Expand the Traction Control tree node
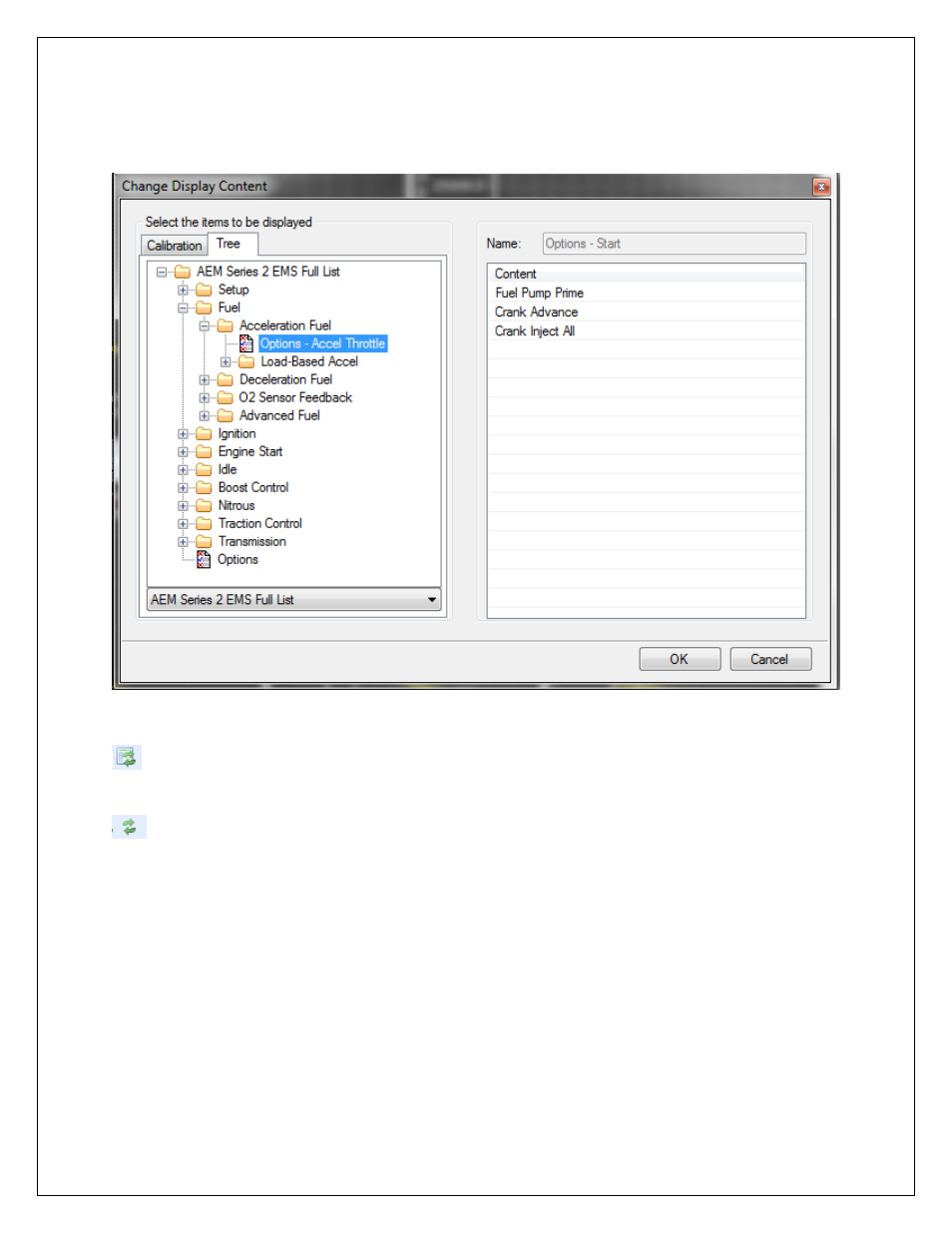952x1233 pixels. click(183, 523)
